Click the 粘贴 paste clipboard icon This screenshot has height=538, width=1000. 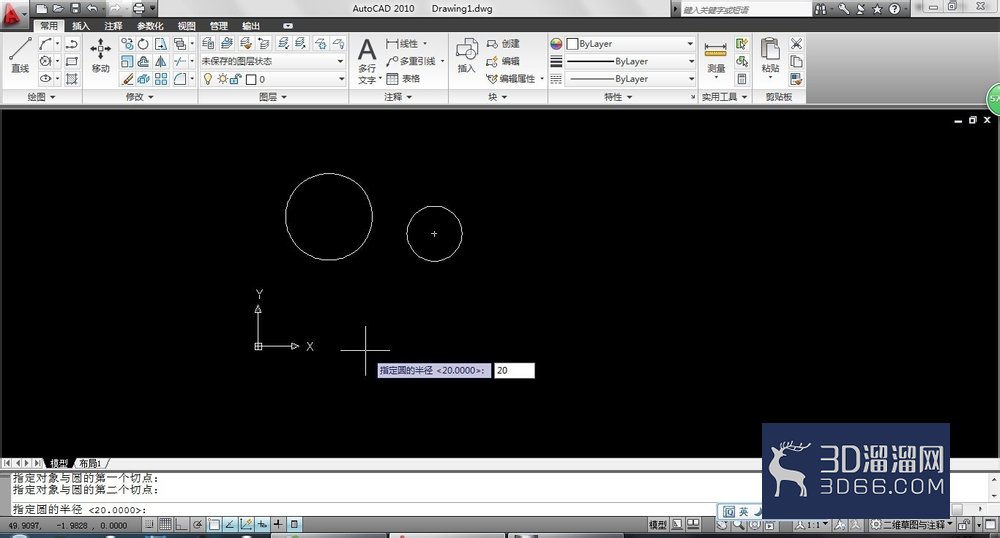click(x=770, y=57)
